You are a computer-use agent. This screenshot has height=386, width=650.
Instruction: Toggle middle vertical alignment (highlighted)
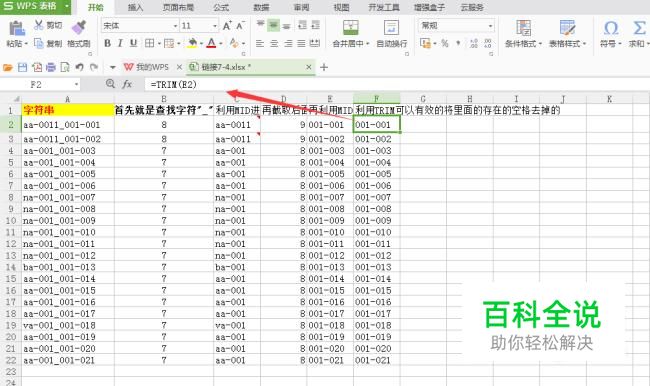273,25
